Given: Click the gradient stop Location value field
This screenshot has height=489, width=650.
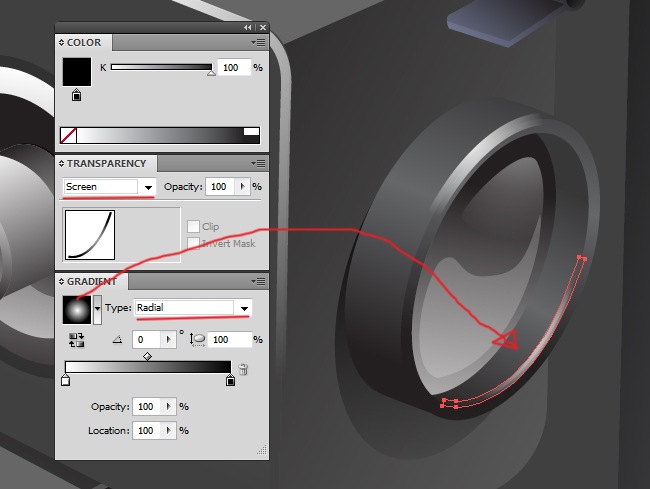Looking at the screenshot, I should click(x=146, y=431).
